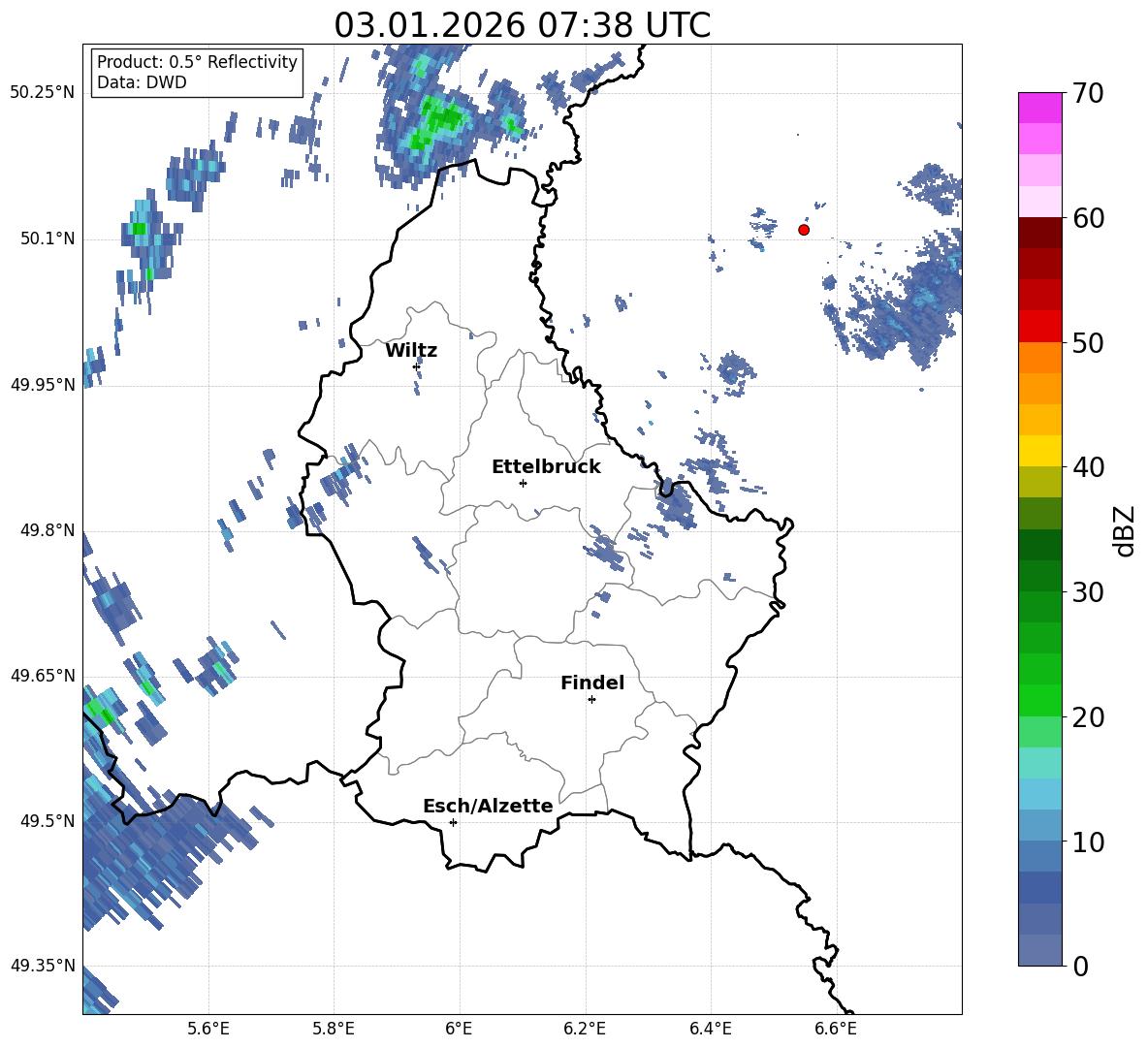Click the title 03.01.2026 07:38 UTC
Screen dimensions: 1148x1048
[522, 25]
